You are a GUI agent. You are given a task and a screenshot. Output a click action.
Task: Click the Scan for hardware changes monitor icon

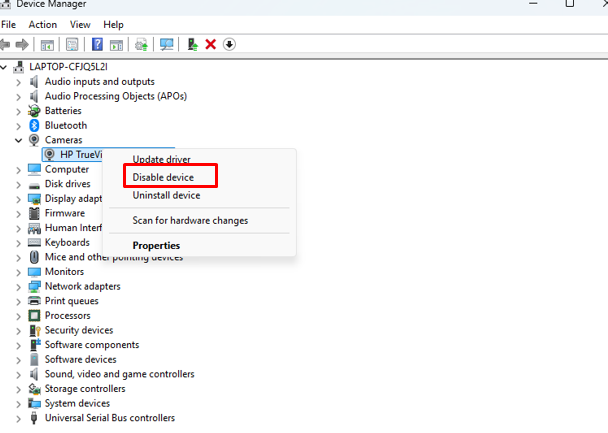(166, 44)
